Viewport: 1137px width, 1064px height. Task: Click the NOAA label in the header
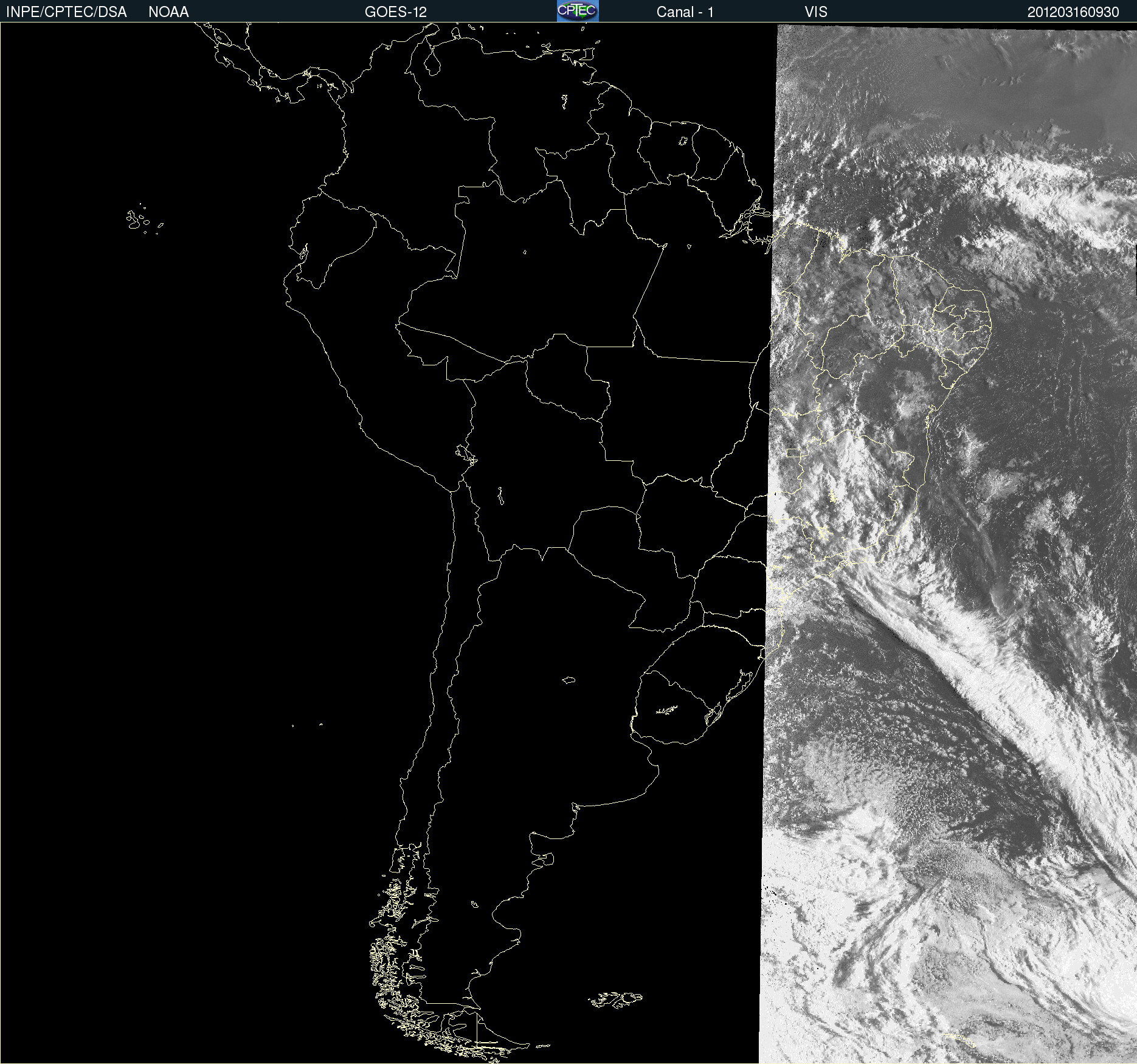tap(168, 12)
